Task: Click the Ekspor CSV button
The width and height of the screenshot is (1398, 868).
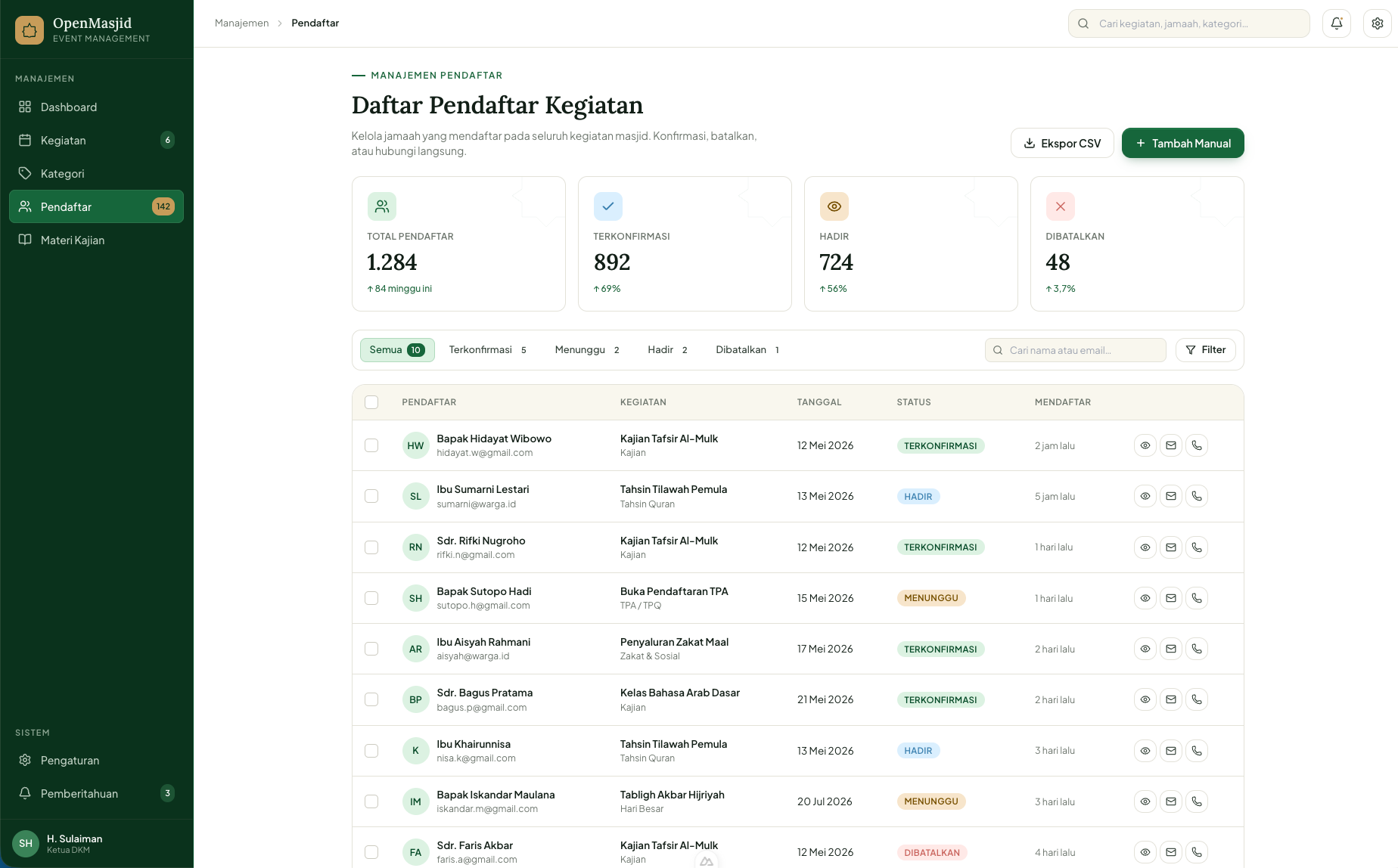Action: [x=1062, y=143]
